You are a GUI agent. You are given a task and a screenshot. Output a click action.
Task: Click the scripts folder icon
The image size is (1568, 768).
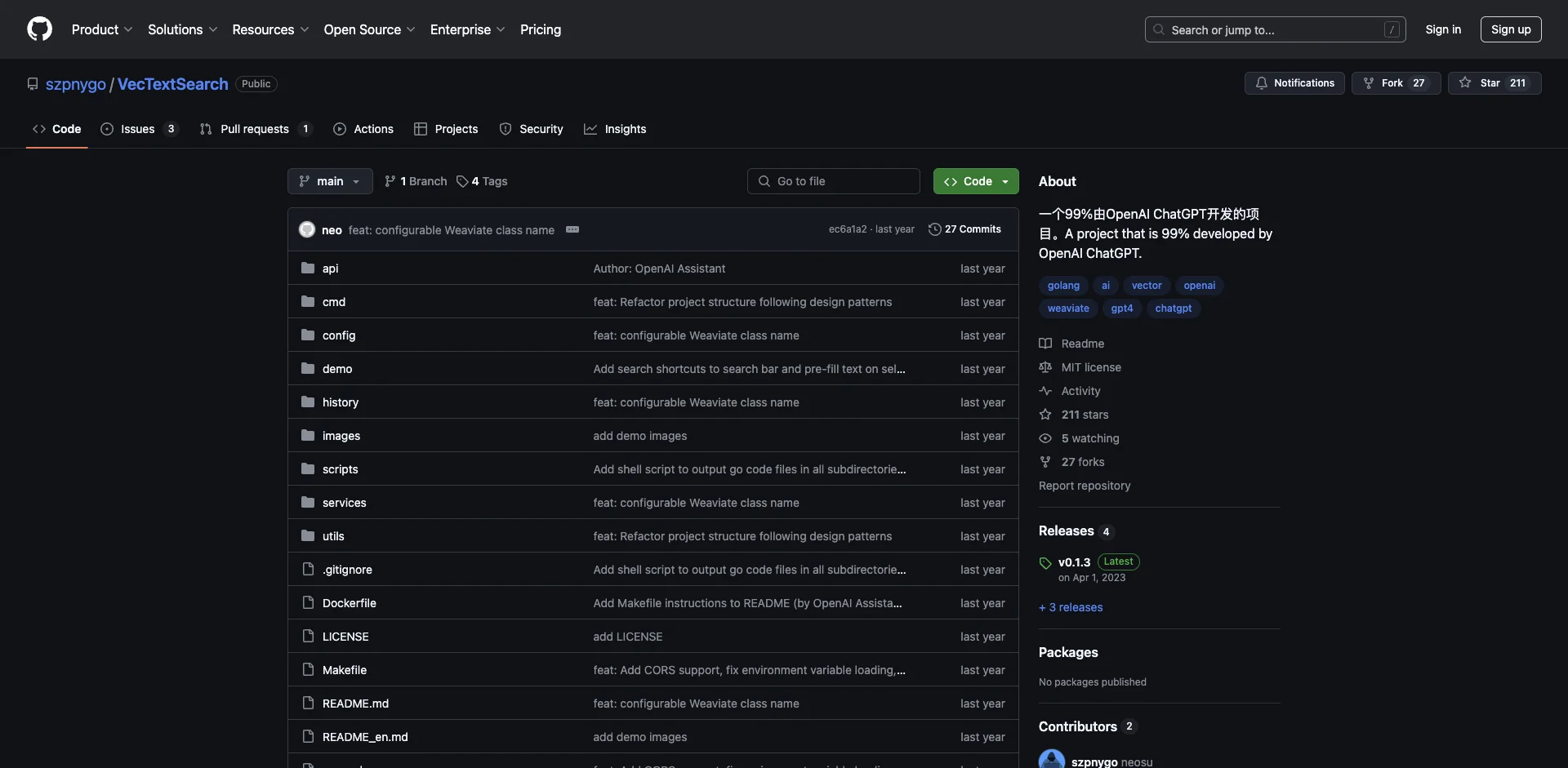(x=308, y=468)
